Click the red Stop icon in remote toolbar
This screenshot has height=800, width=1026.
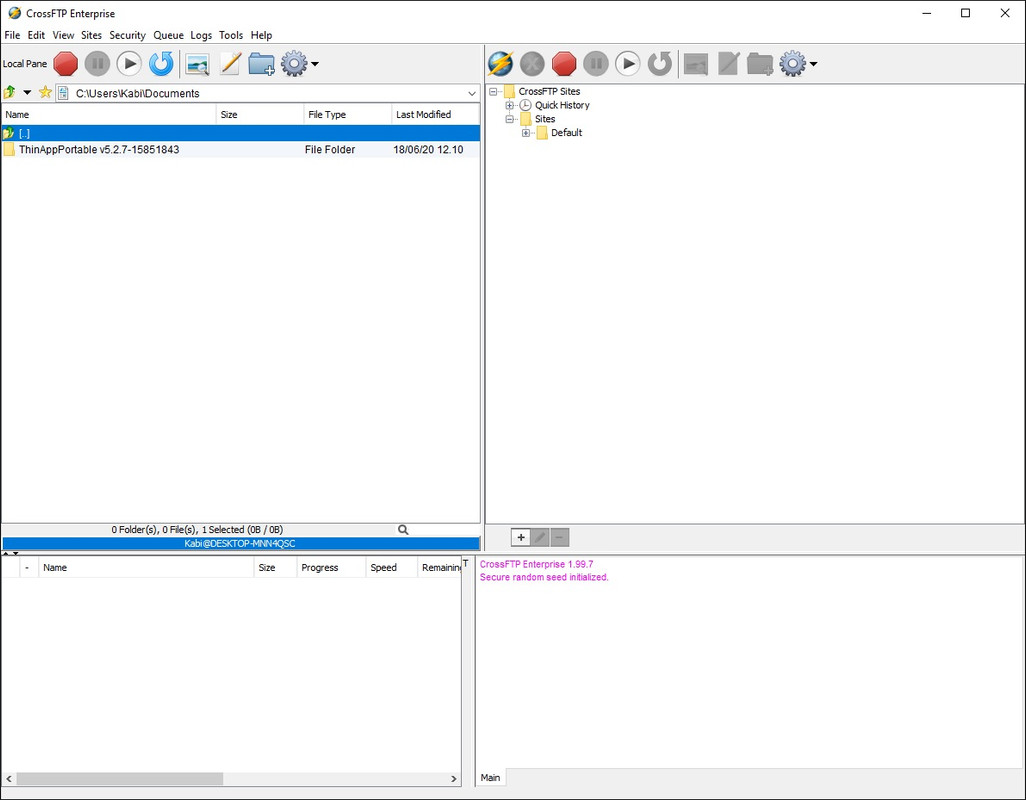564,63
